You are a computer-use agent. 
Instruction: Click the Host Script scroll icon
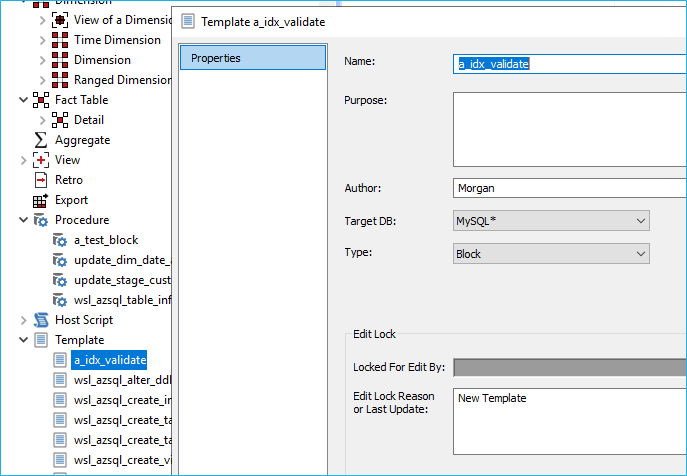tap(41, 320)
